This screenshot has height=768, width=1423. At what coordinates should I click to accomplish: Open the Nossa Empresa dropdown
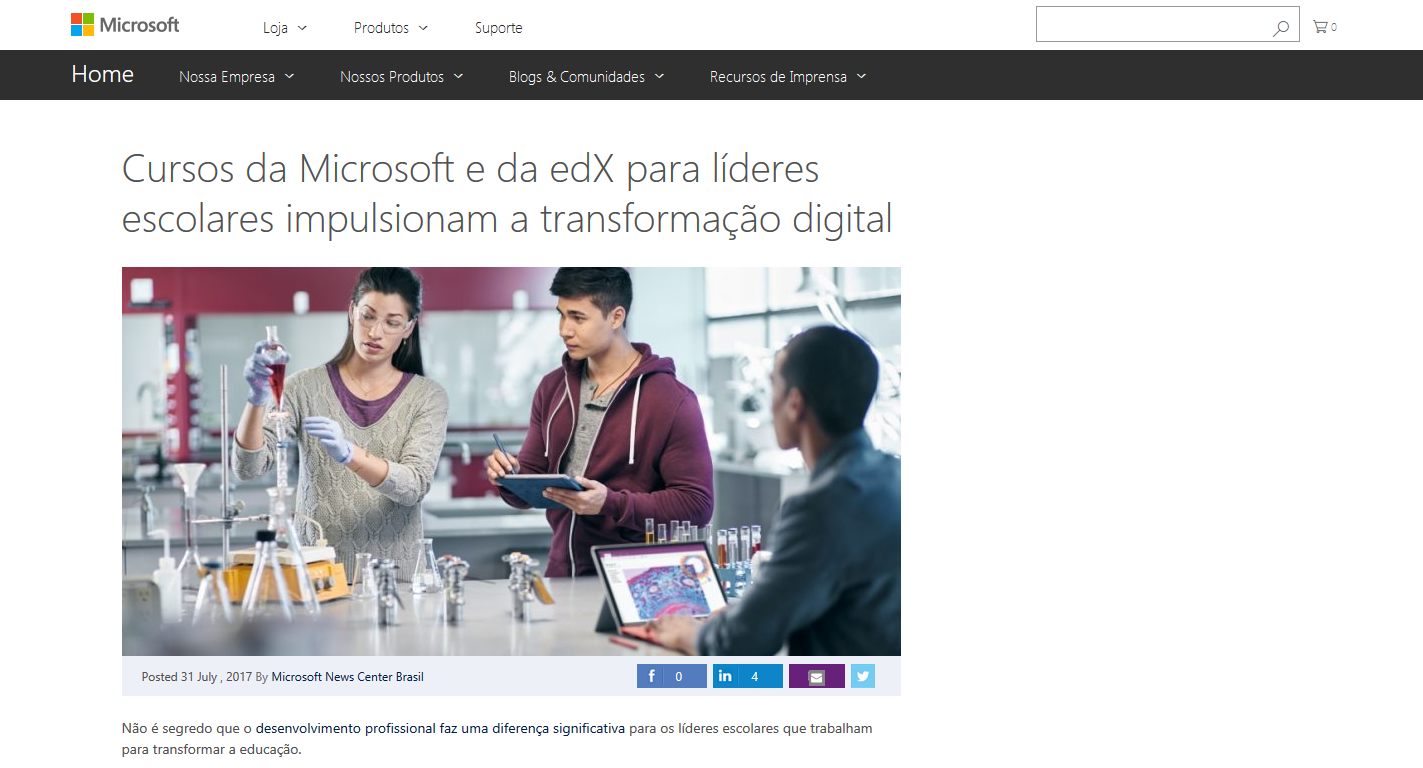coord(237,76)
